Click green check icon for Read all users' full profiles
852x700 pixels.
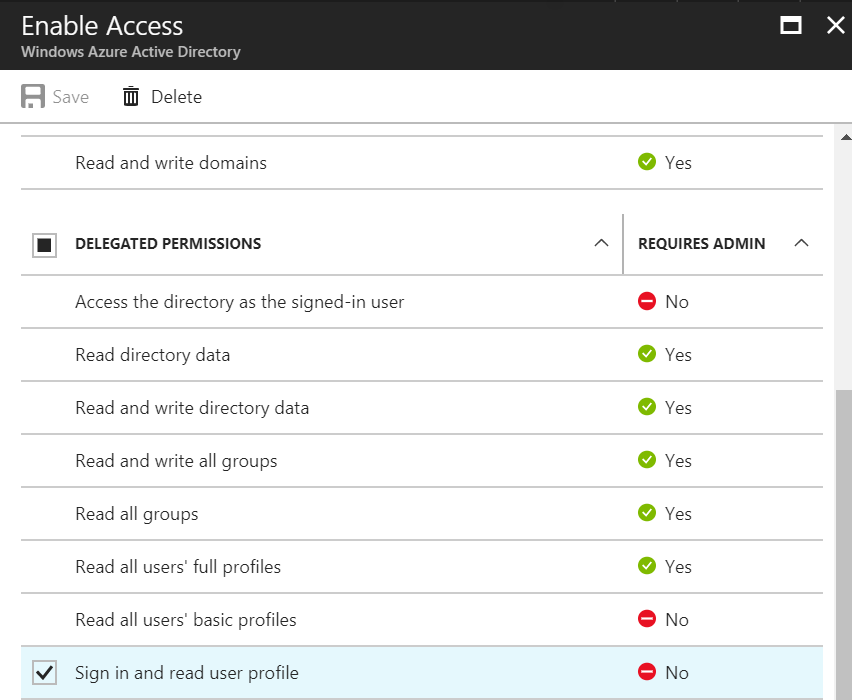coord(647,566)
